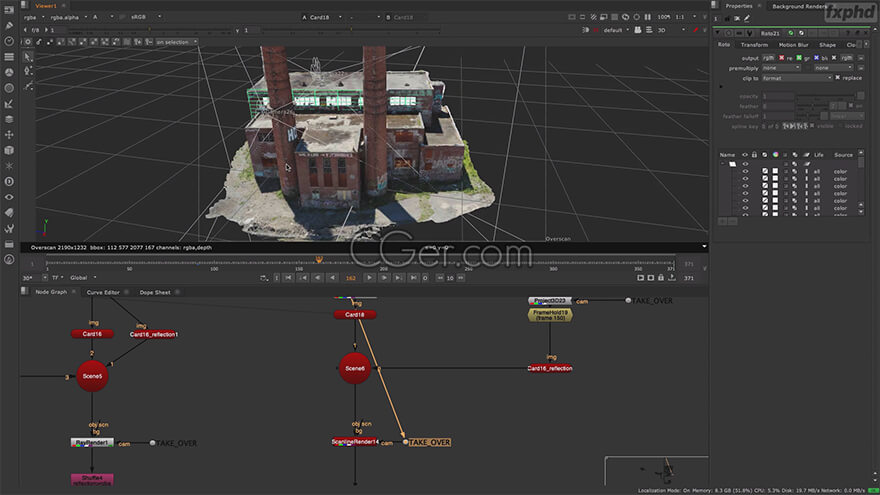This screenshot has height=495, width=880.
Task: Click the Rota21 node centering icon
Action: coord(728,33)
